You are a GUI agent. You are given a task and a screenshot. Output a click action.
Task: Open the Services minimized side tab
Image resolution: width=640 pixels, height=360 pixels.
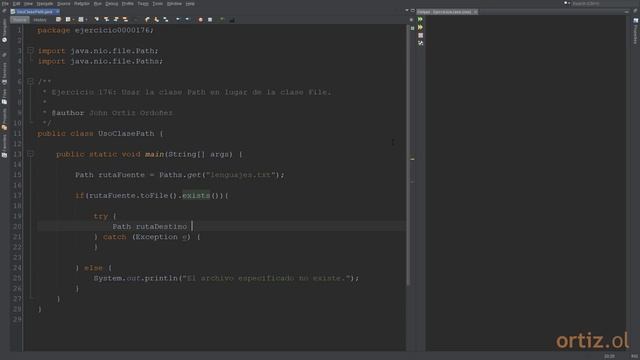[4, 73]
